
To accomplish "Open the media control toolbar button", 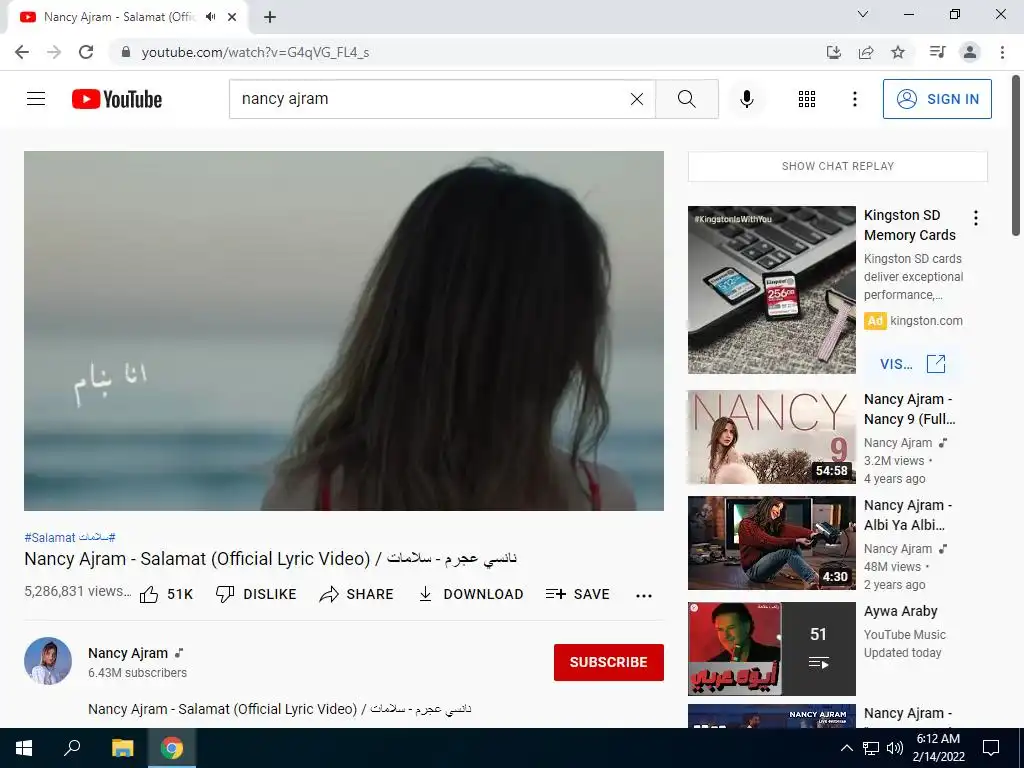I will (937, 52).
